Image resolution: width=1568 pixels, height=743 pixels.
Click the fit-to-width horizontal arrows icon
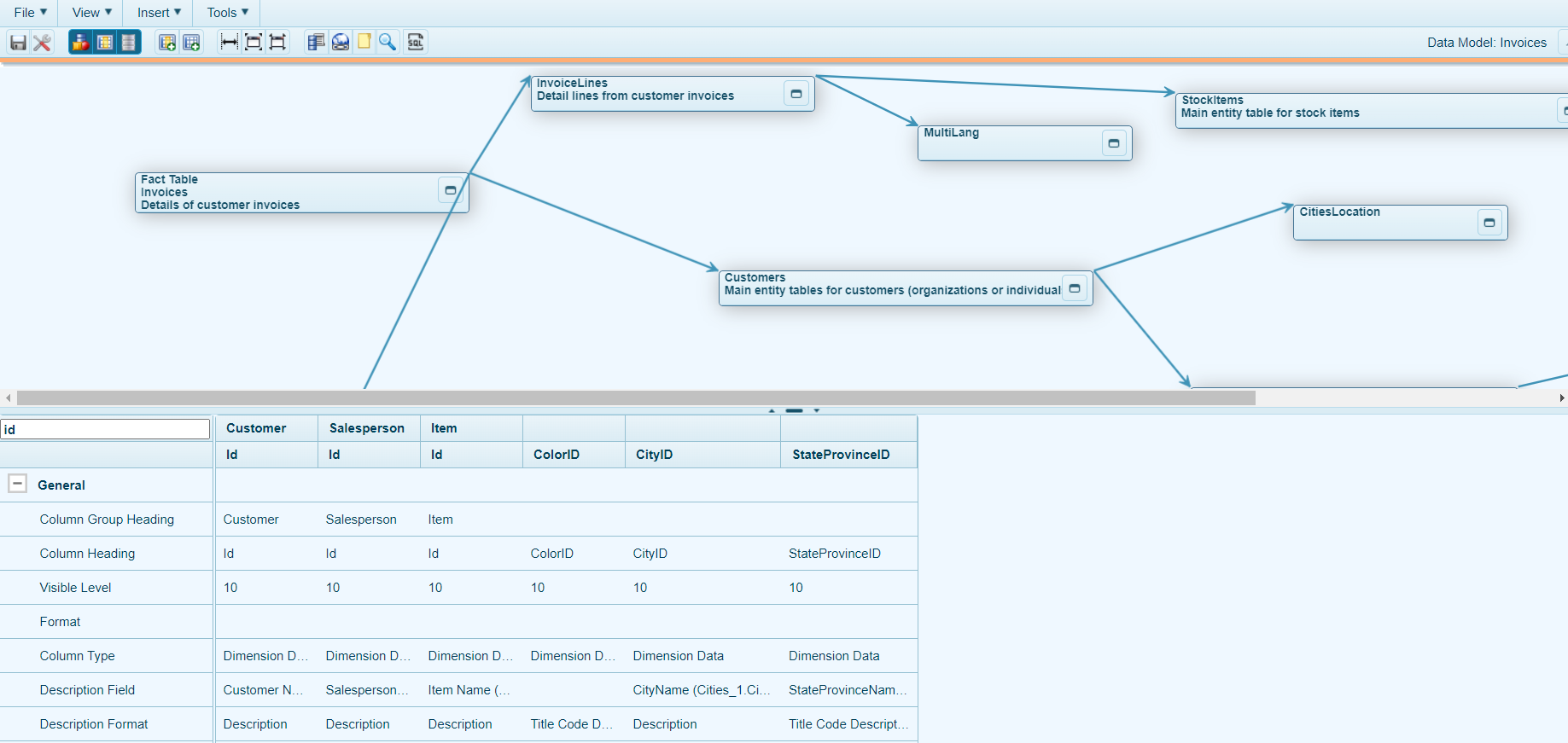pyautogui.click(x=229, y=43)
